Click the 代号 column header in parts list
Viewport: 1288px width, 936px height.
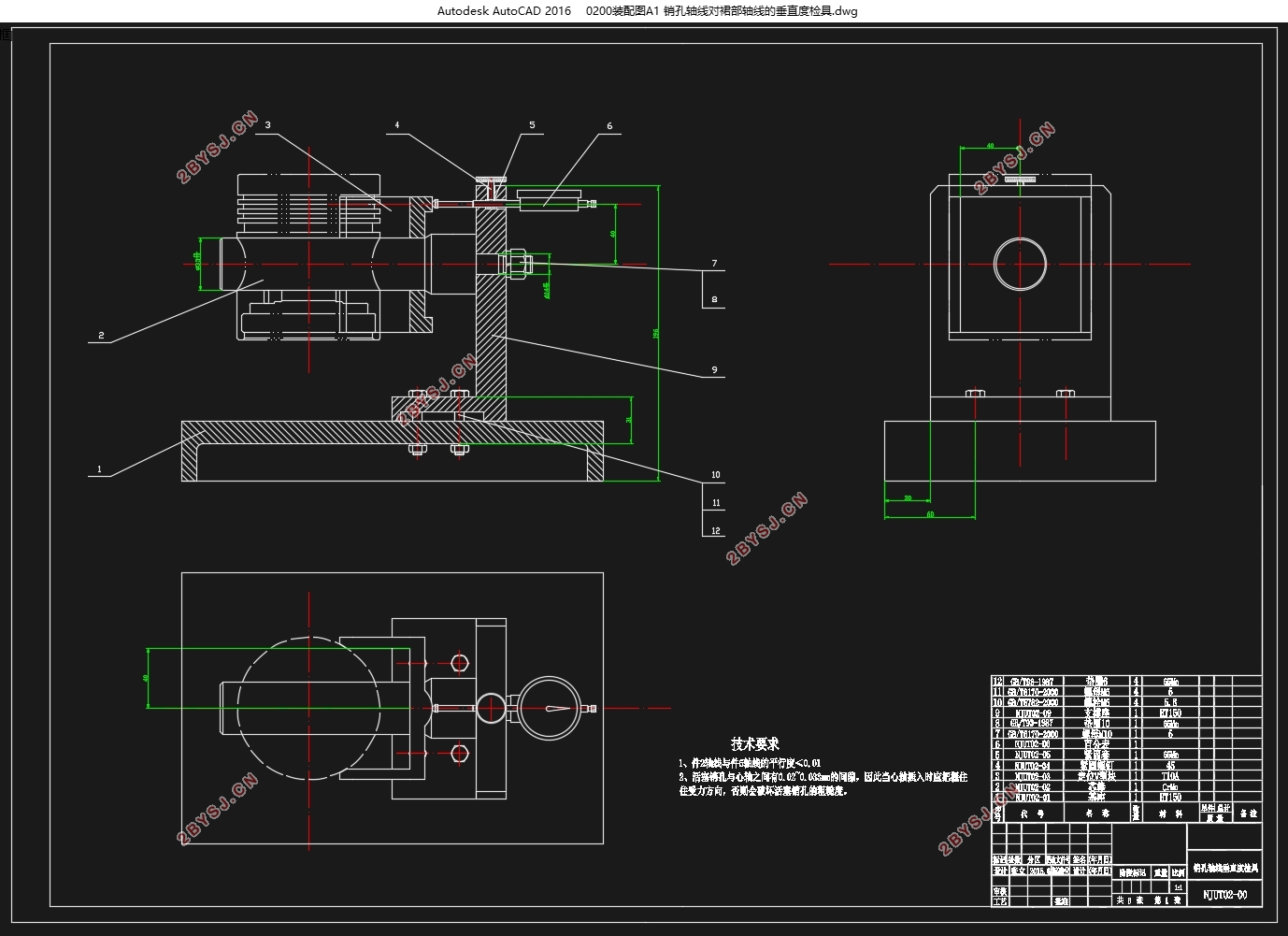pyautogui.click(x=1033, y=814)
